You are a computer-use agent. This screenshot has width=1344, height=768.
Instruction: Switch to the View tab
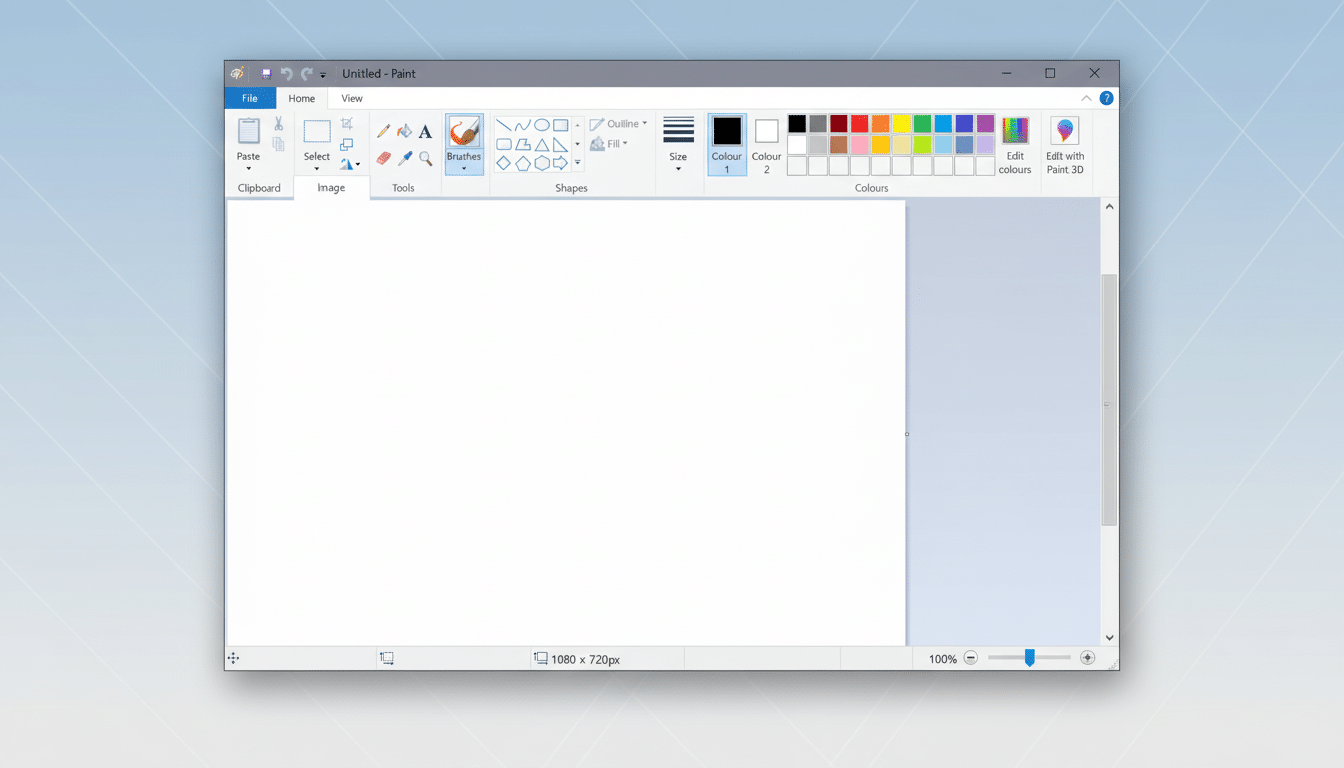[x=351, y=98]
